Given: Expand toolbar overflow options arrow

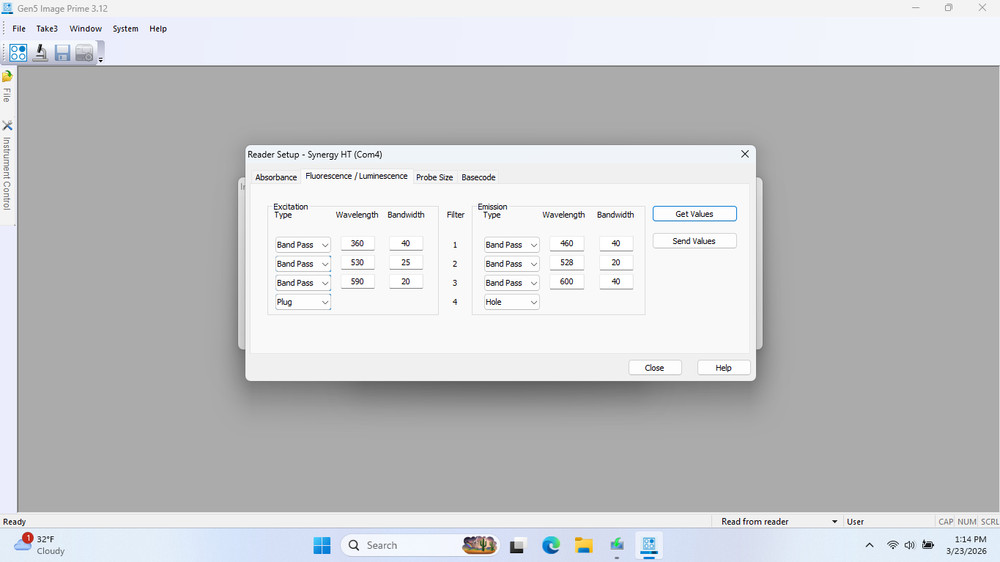Looking at the screenshot, I should tap(100, 60).
